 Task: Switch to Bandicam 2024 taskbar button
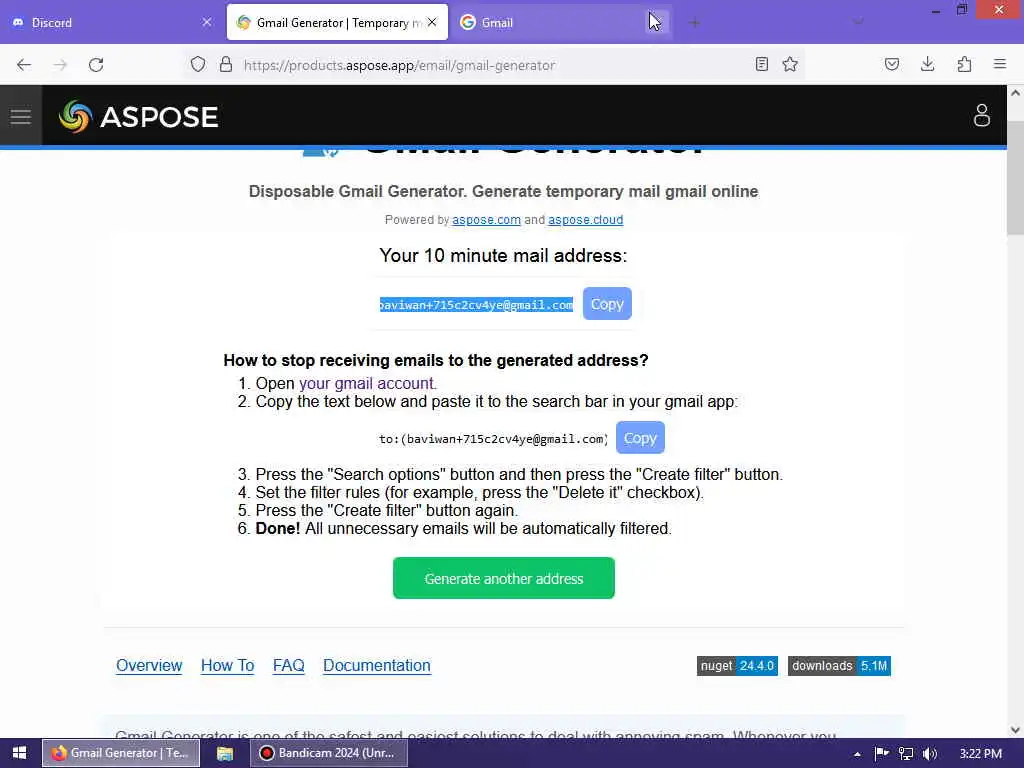329,753
